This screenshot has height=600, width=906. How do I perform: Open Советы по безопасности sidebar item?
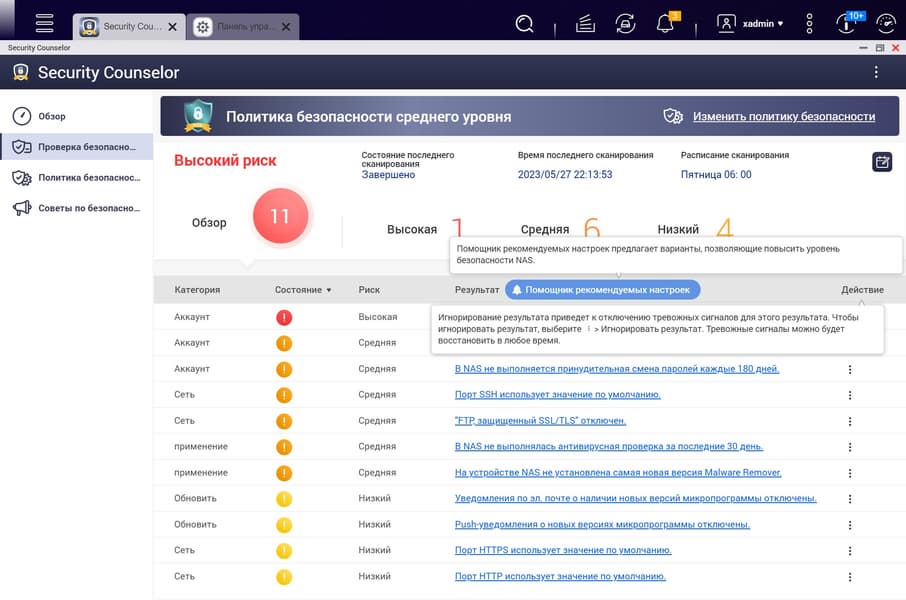pos(88,208)
